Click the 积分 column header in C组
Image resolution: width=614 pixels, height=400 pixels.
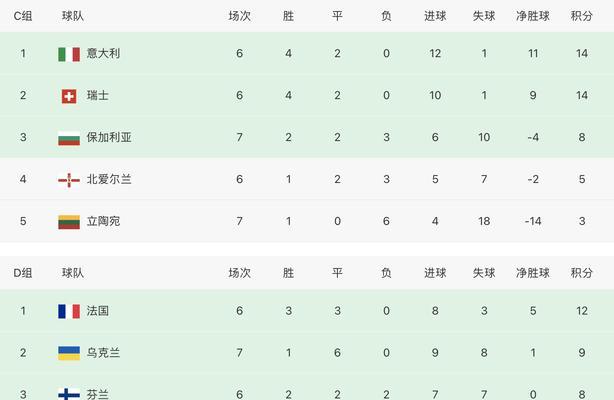click(581, 16)
